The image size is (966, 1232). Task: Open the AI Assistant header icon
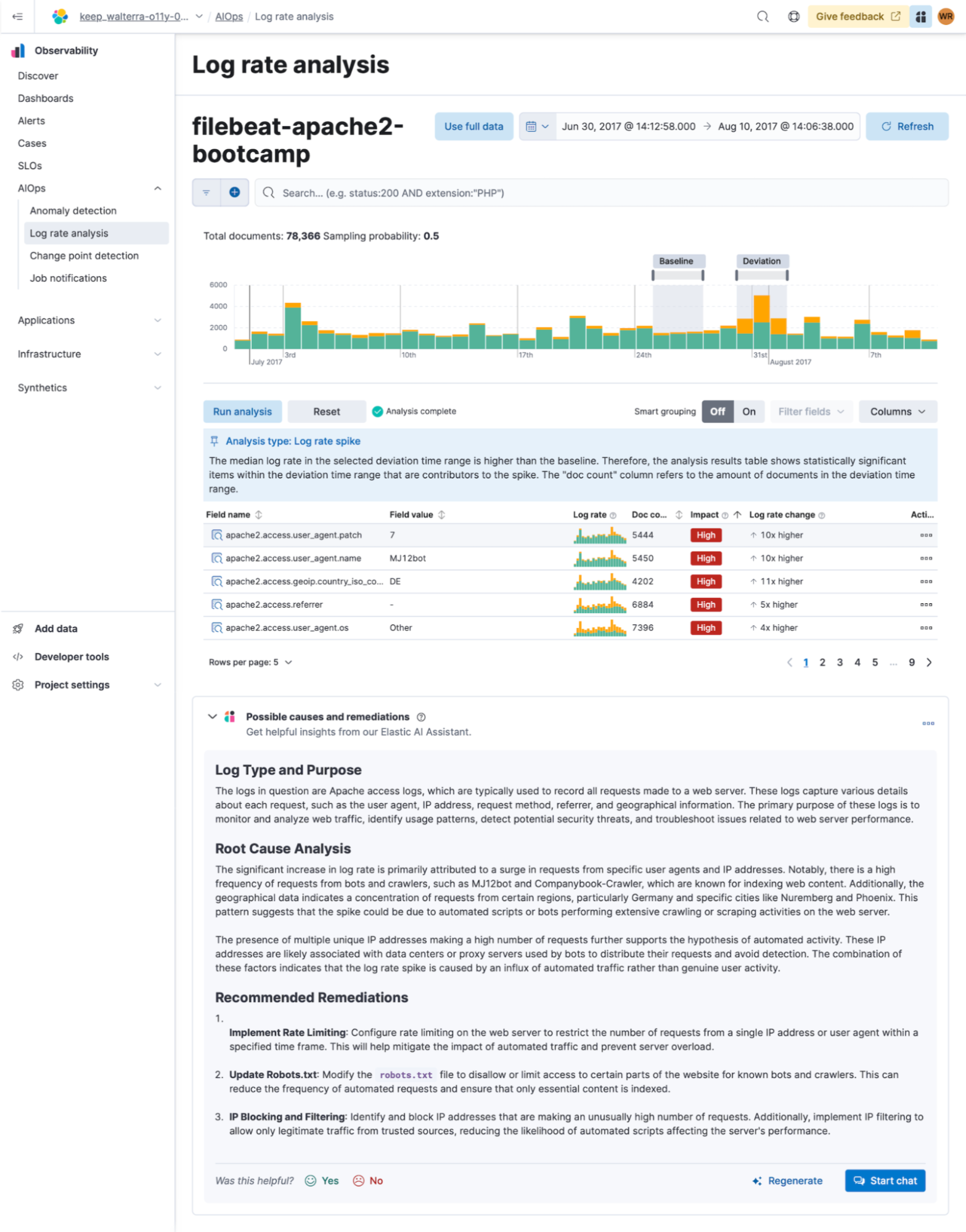click(x=920, y=17)
